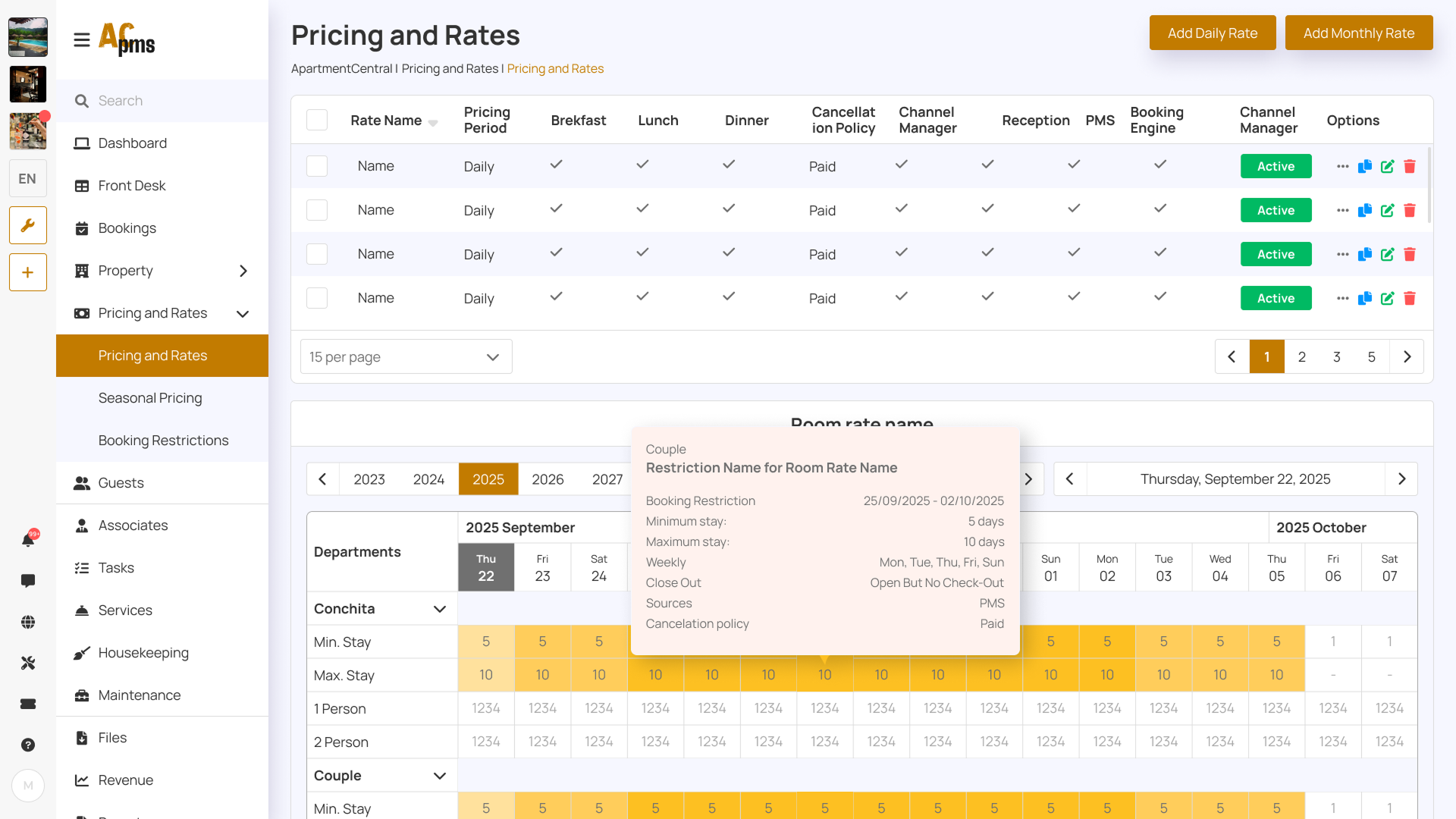Click the help question mark icon
The image size is (1456, 819).
pos(28,745)
